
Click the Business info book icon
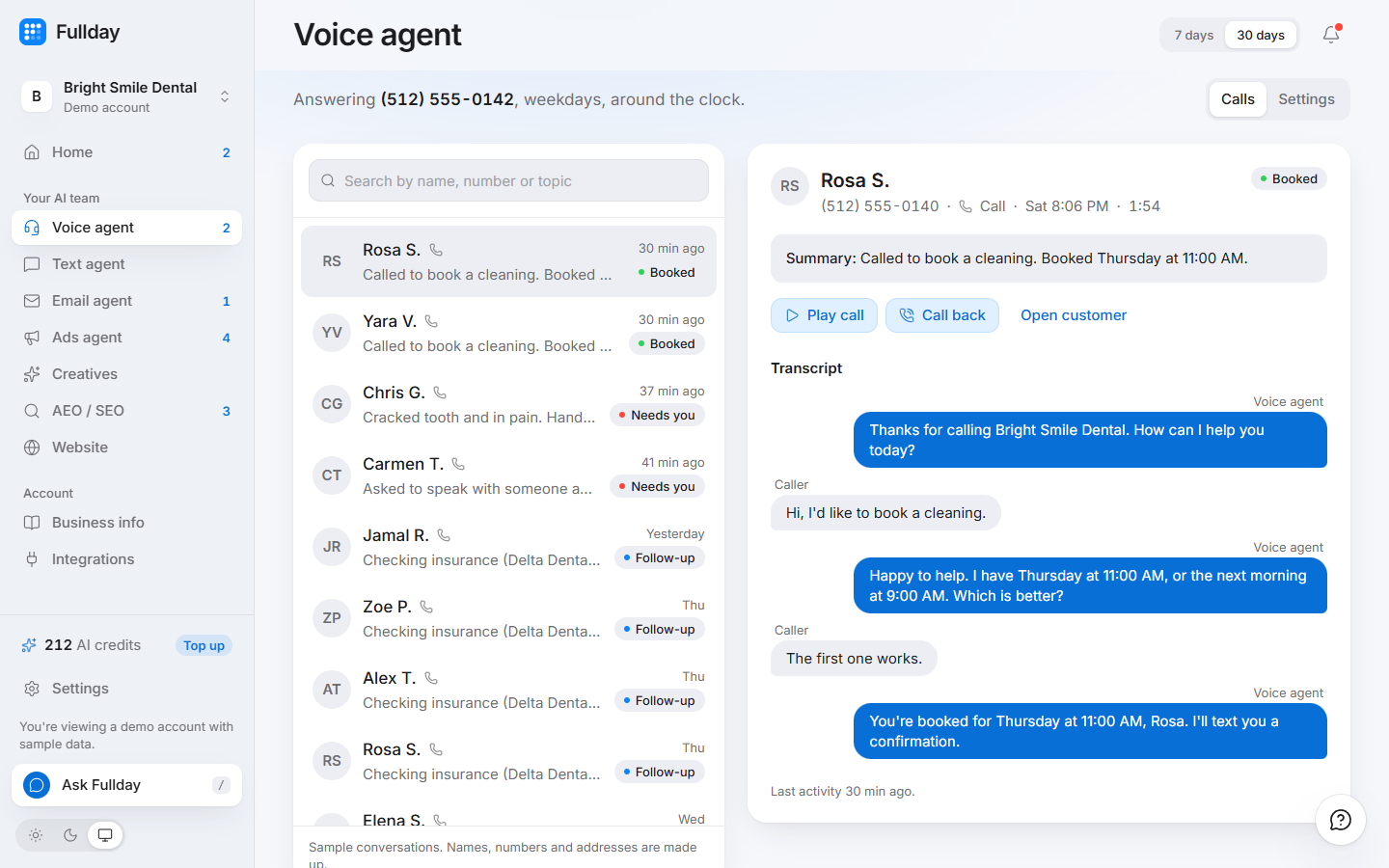[32, 523]
